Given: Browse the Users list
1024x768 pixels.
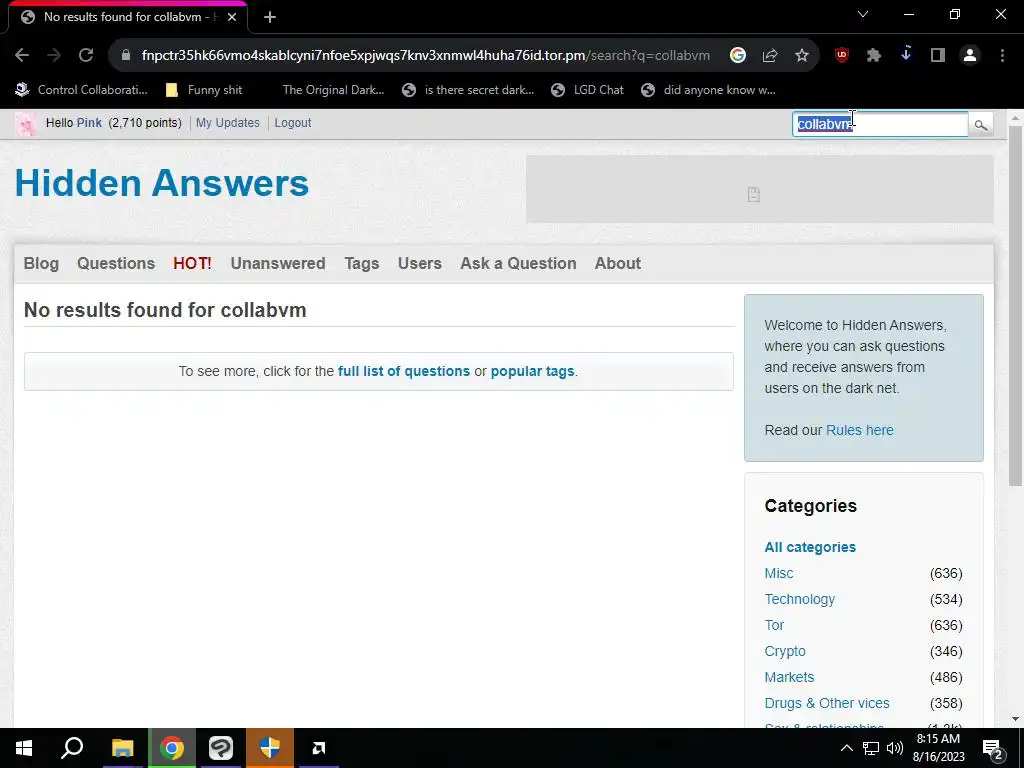Looking at the screenshot, I should click(x=419, y=263).
